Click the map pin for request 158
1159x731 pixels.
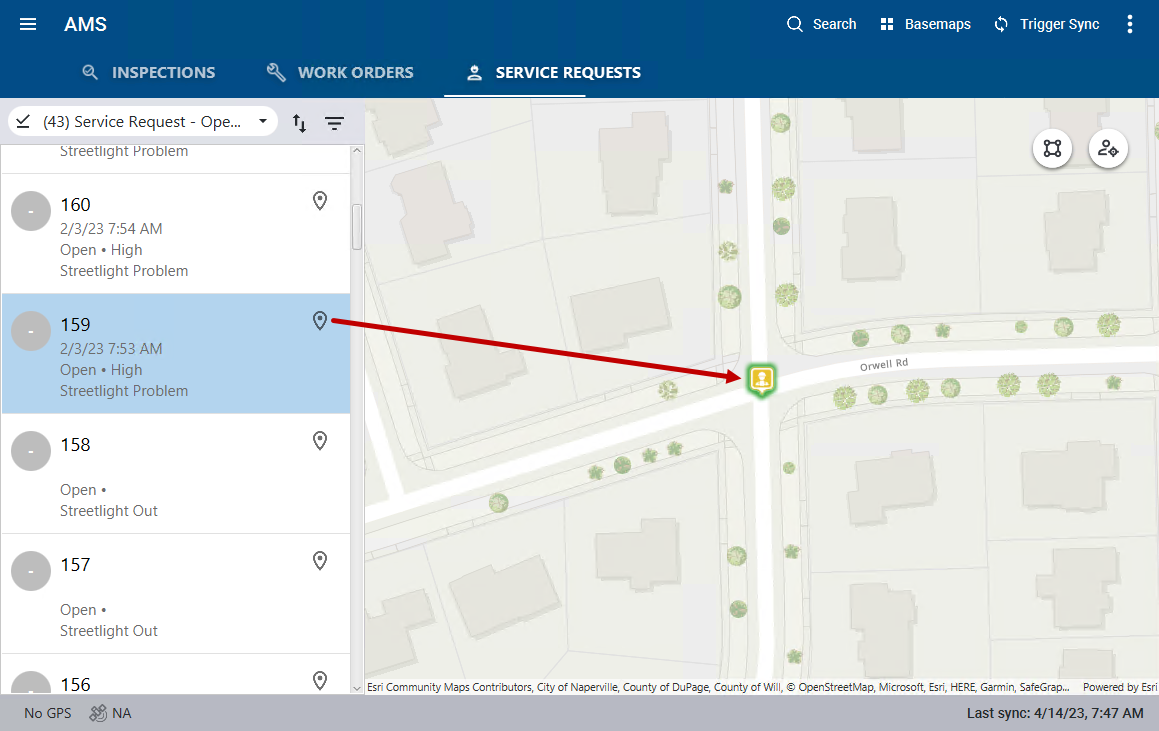tap(320, 441)
